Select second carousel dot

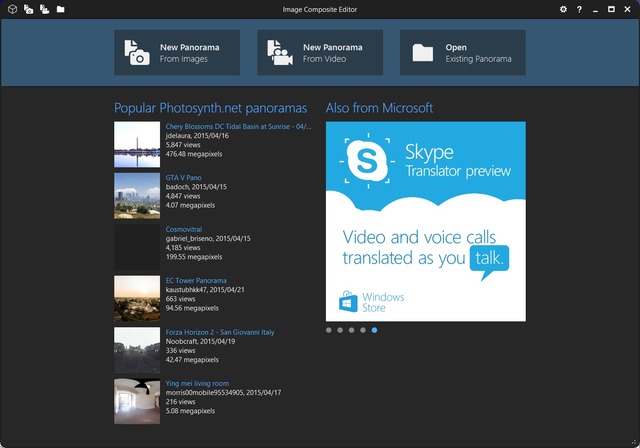(x=340, y=330)
